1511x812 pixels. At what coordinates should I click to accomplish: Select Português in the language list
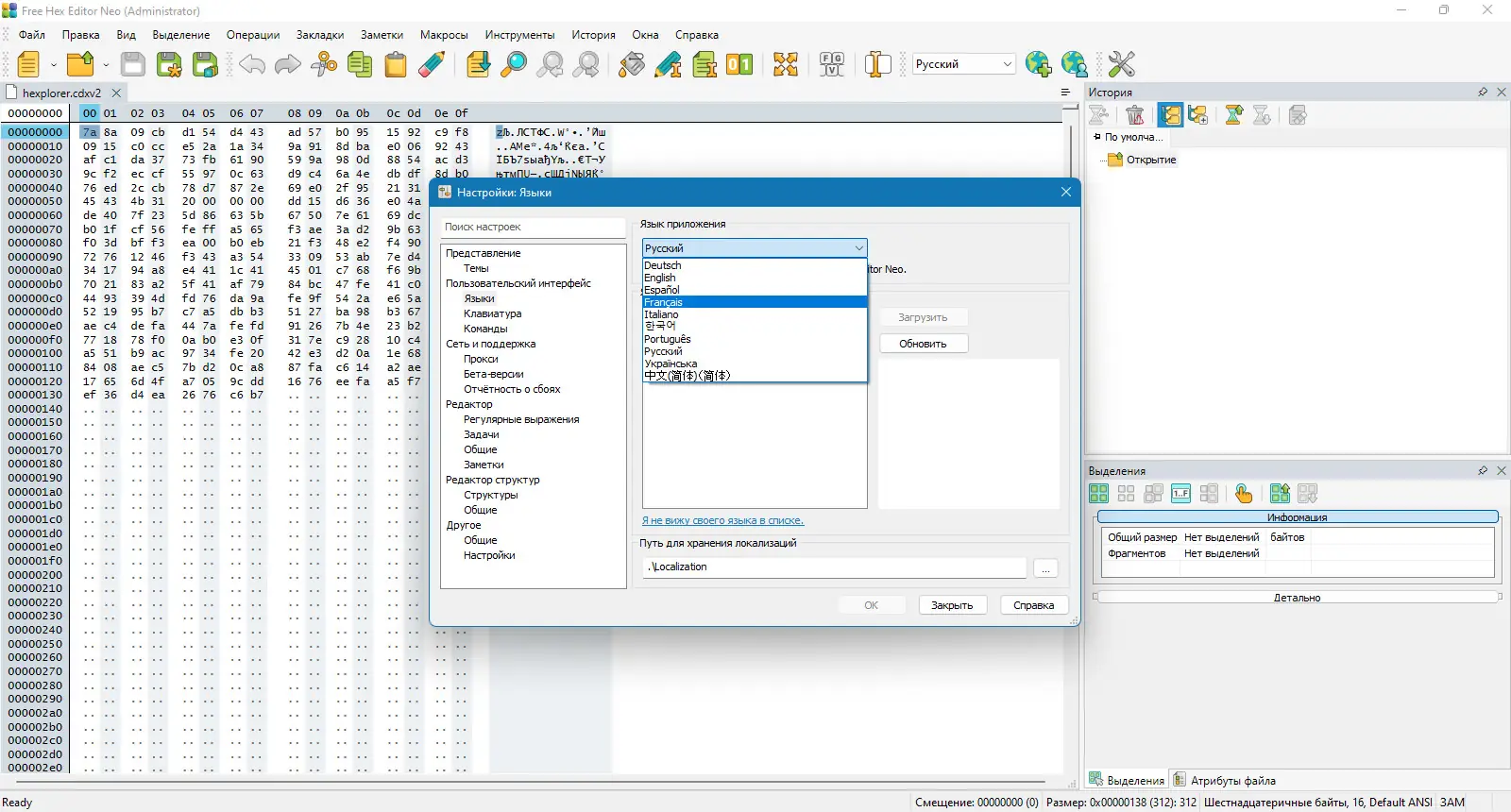[x=755, y=339]
